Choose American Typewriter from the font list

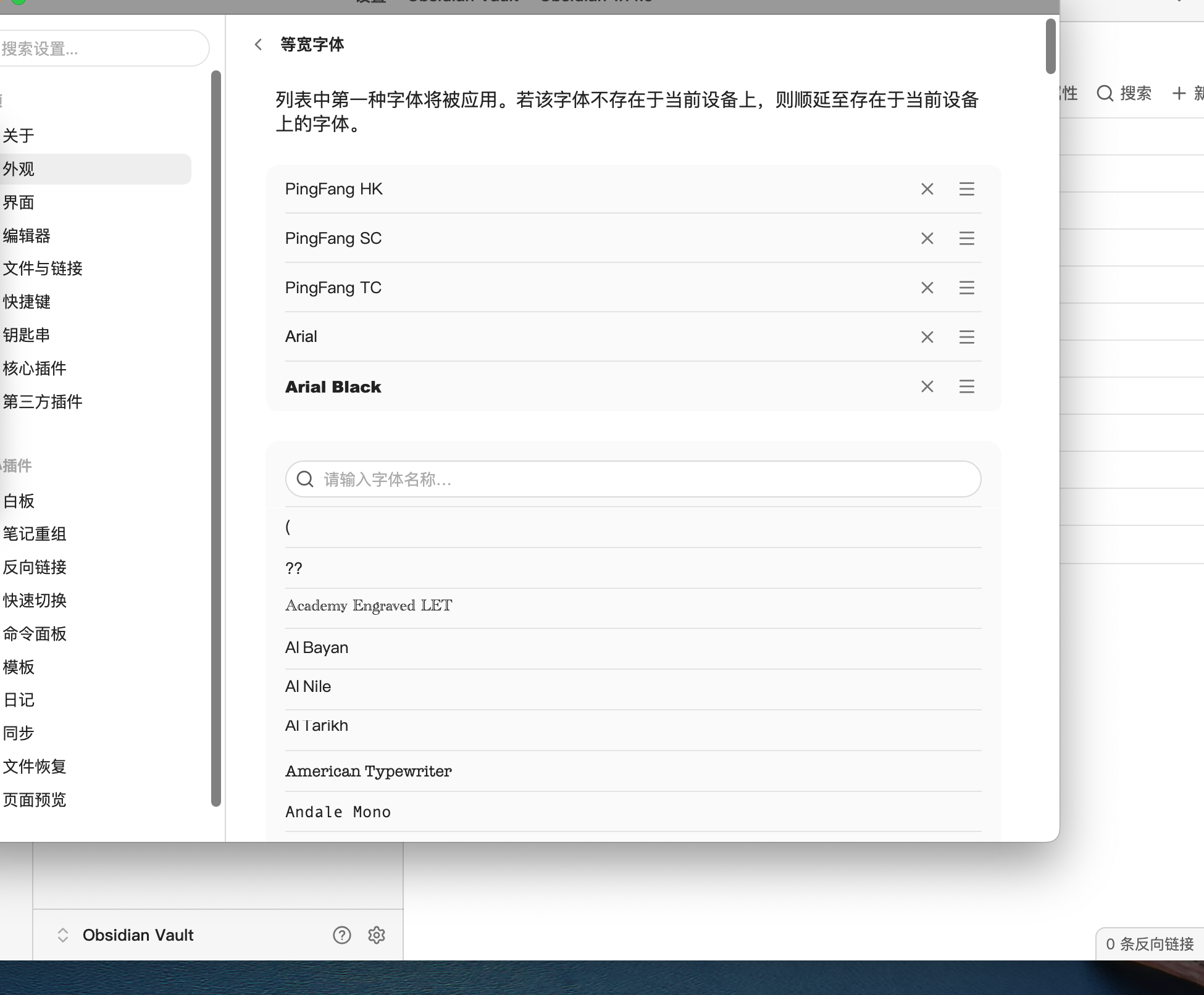click(x=633, y=771)
